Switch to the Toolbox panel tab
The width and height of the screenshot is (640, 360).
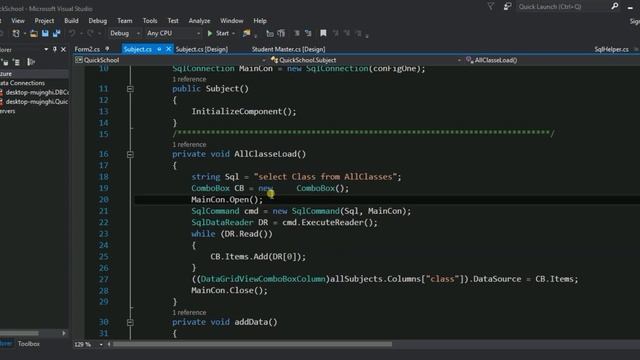coord(29,344)
